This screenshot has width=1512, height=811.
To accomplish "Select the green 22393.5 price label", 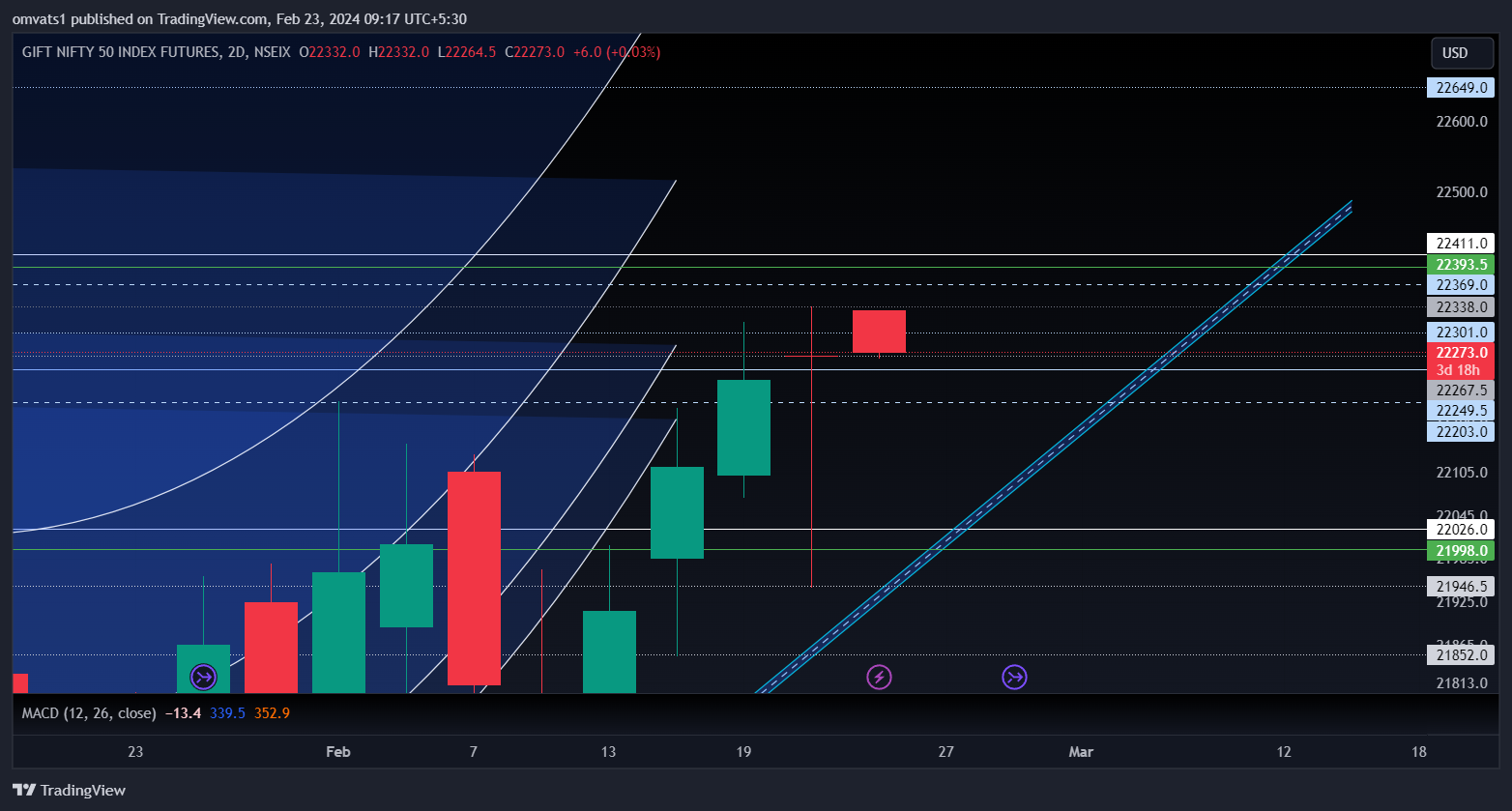I will pyautogui.click(x=1461, y=265).
